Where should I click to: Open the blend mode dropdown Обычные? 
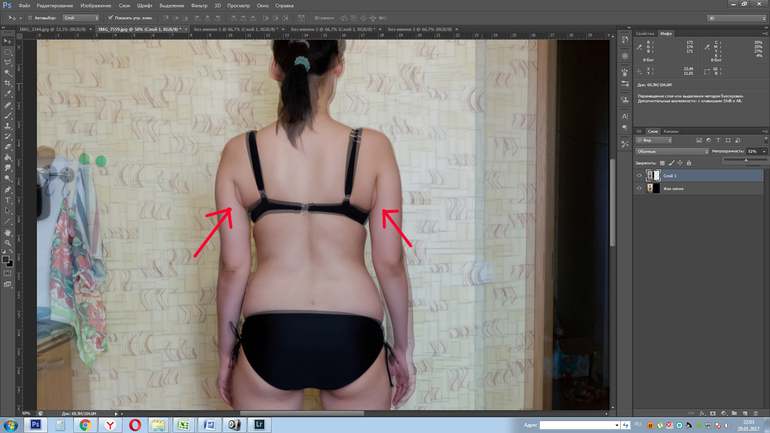tap(671, 151)
